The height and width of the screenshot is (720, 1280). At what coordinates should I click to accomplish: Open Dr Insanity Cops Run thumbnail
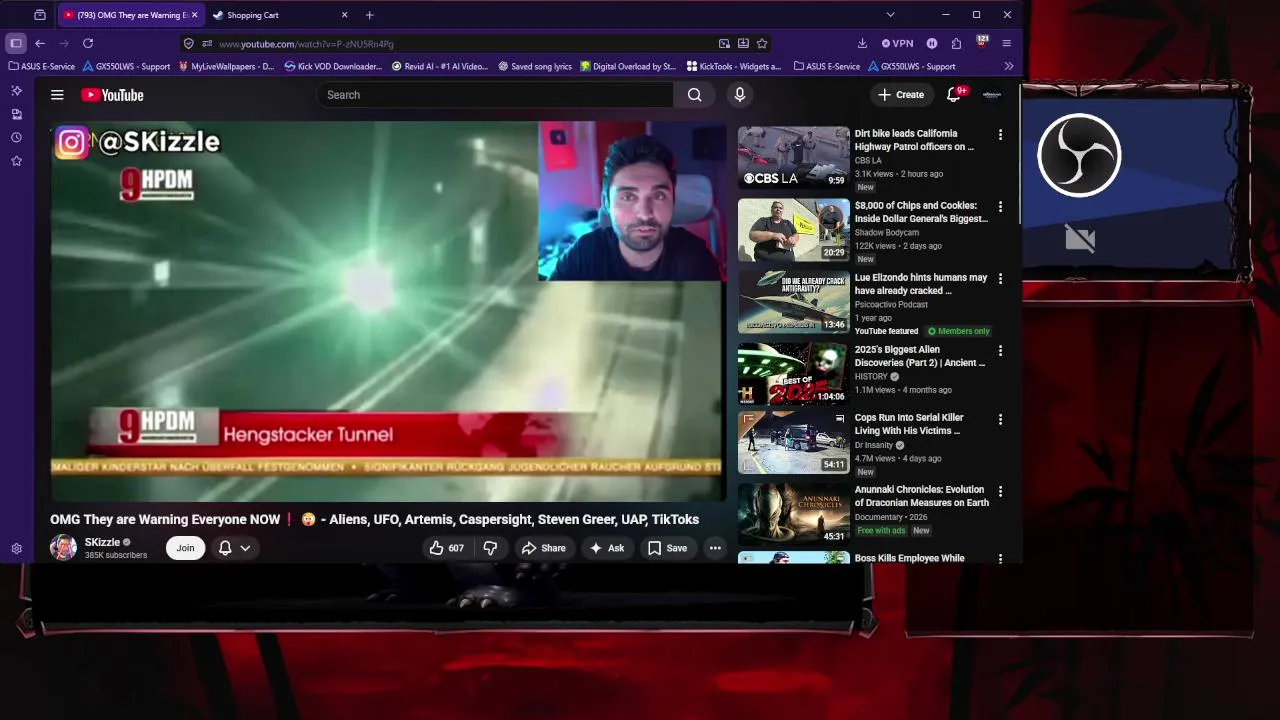point(794,442)
